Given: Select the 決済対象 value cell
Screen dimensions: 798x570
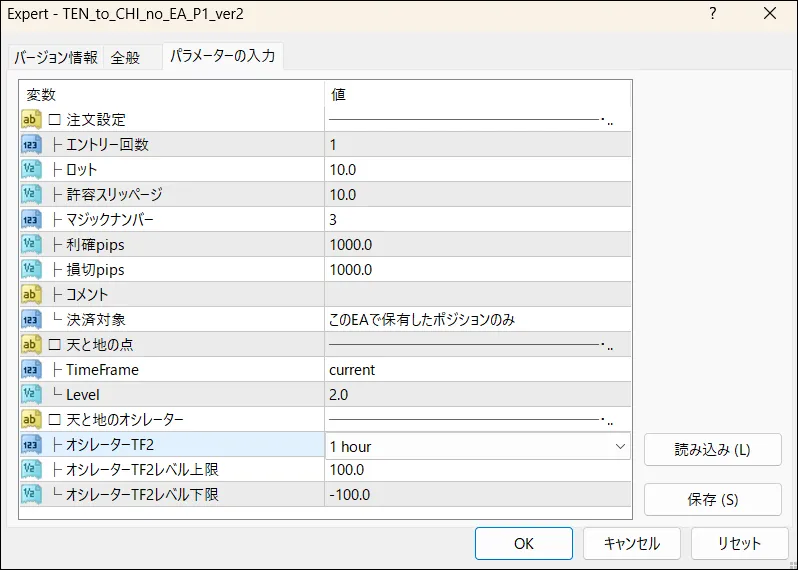Looking at the screenshot, I should click(x=477, y=320).
